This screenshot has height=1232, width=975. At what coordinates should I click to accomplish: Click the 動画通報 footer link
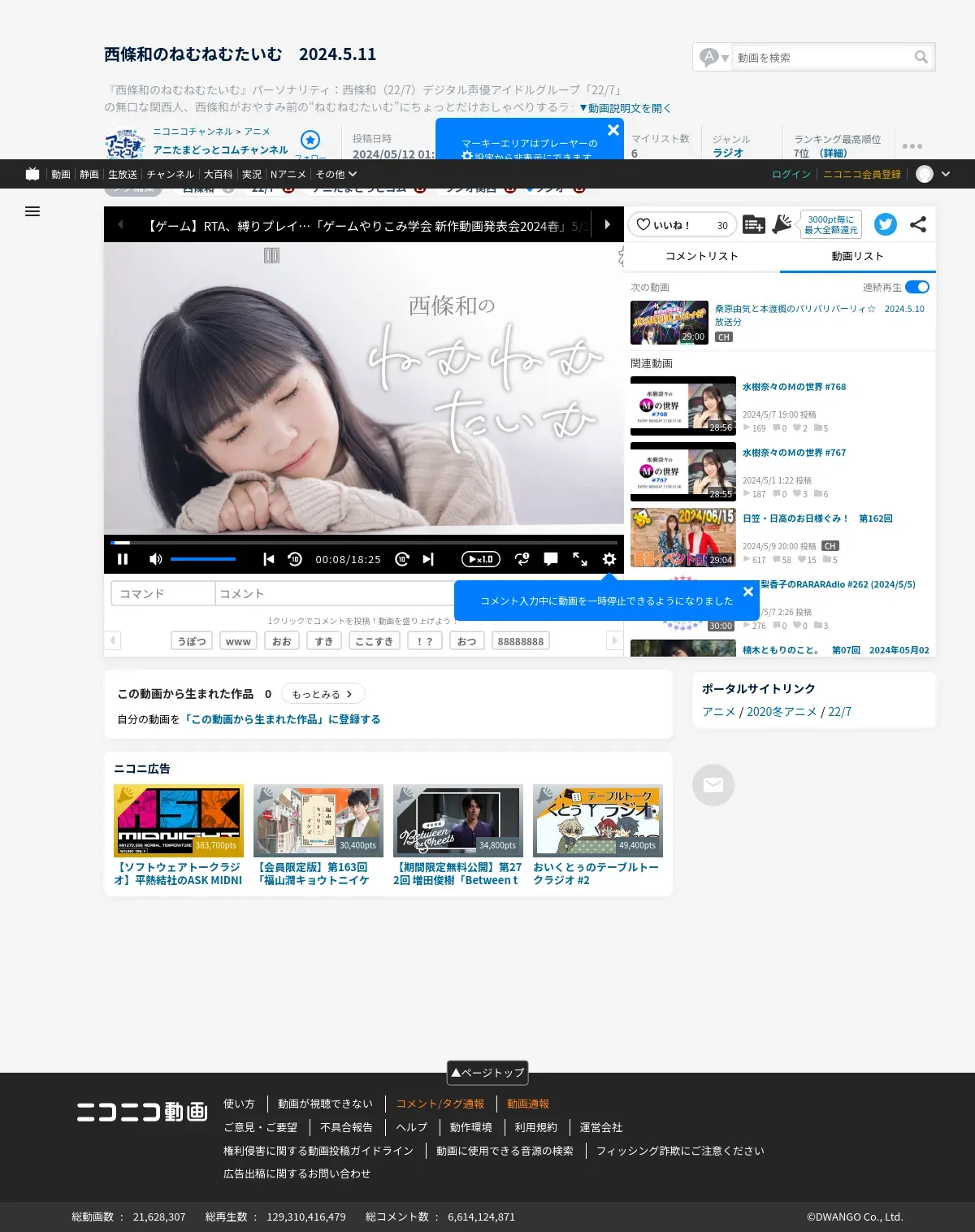click(528, 1104)
